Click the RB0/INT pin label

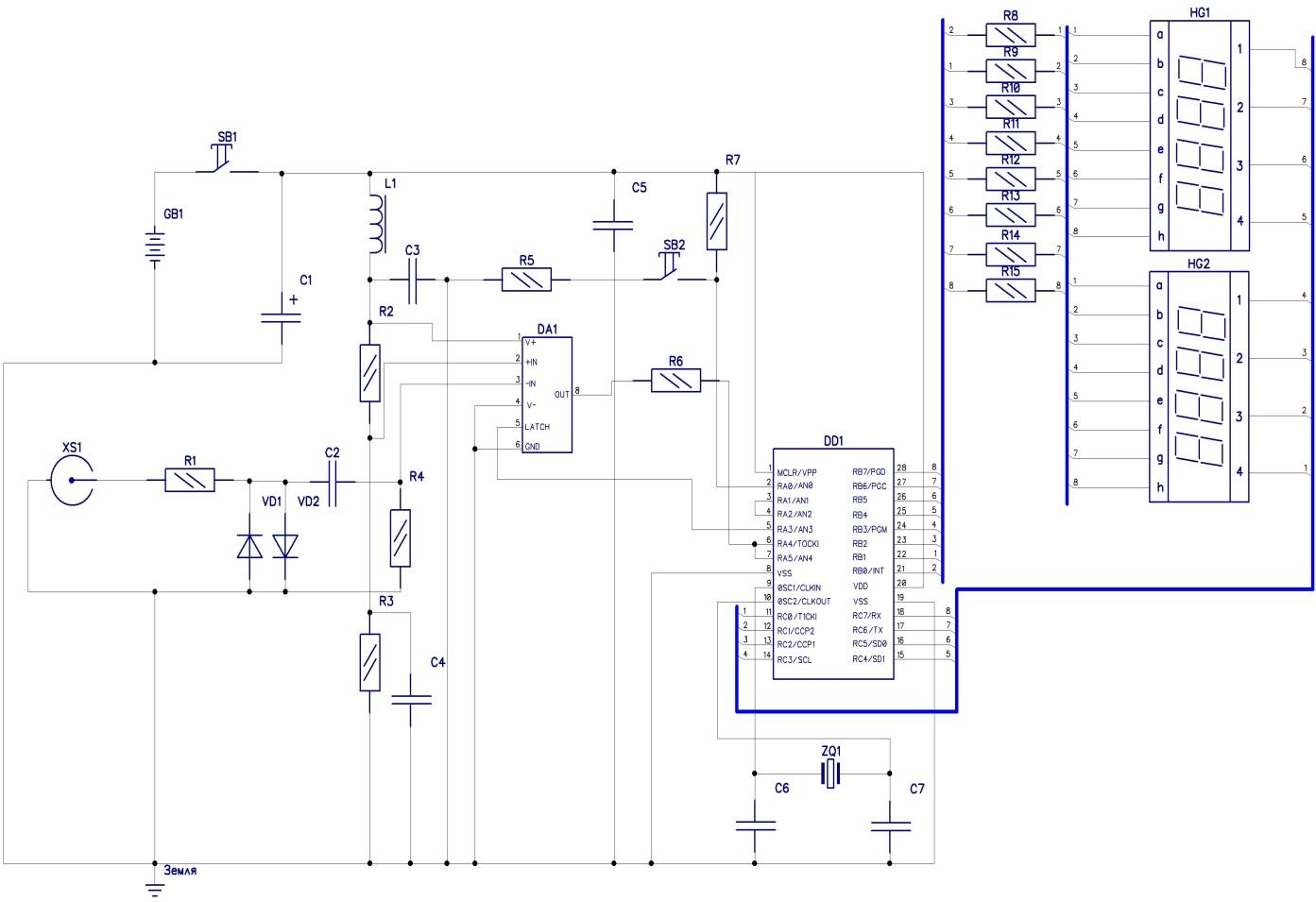click(868, 571)
